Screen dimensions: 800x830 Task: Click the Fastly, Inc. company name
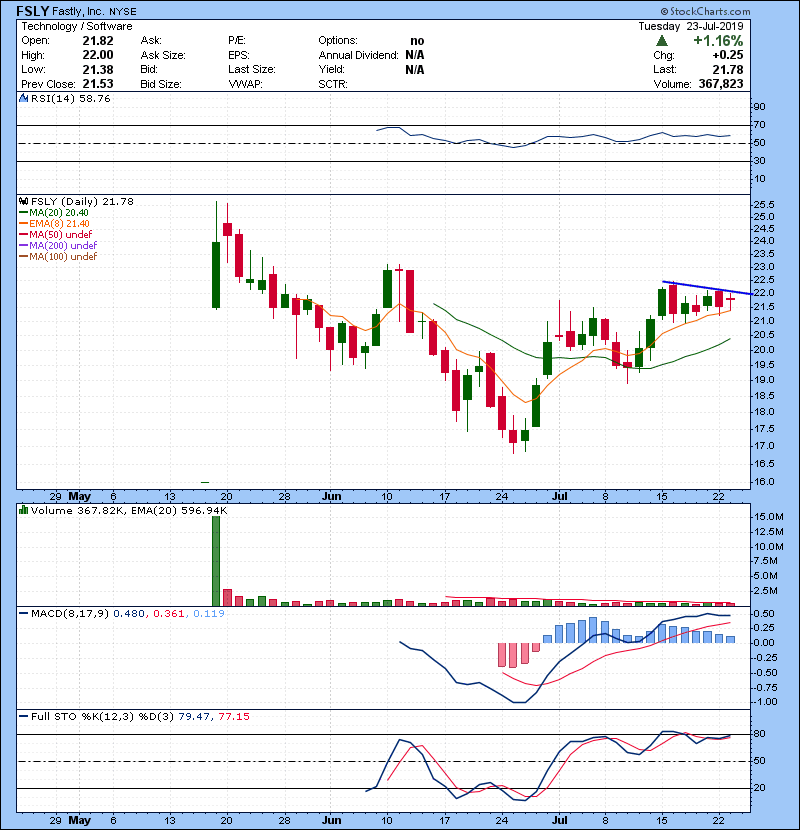(79, 11)
